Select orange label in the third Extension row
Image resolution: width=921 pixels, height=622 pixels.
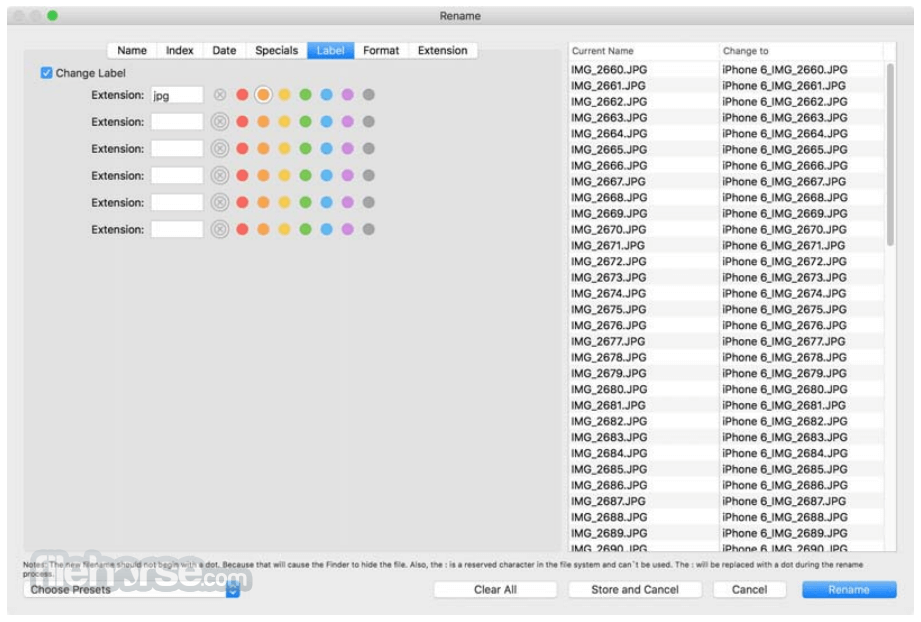point(263,149)
